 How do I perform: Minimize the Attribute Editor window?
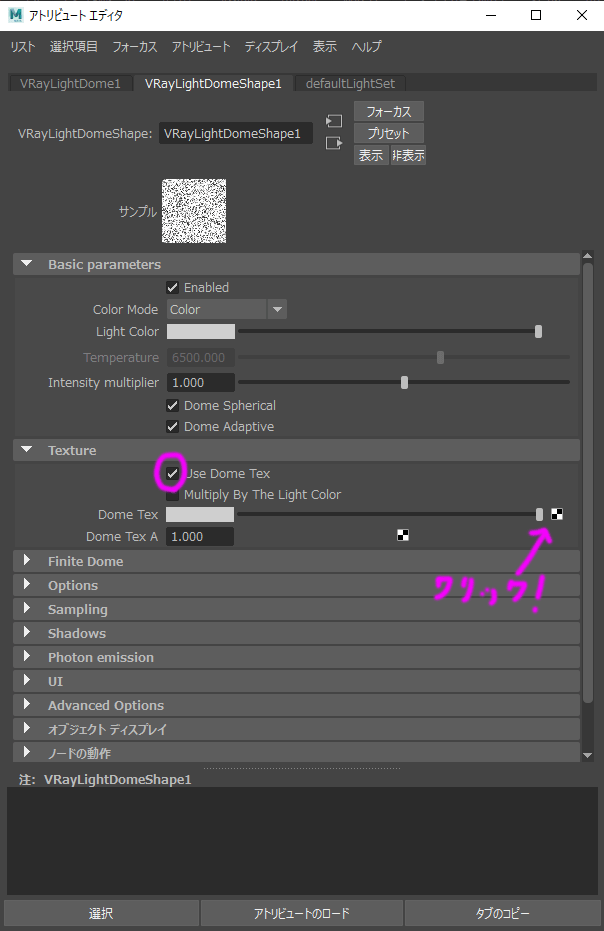491,15
